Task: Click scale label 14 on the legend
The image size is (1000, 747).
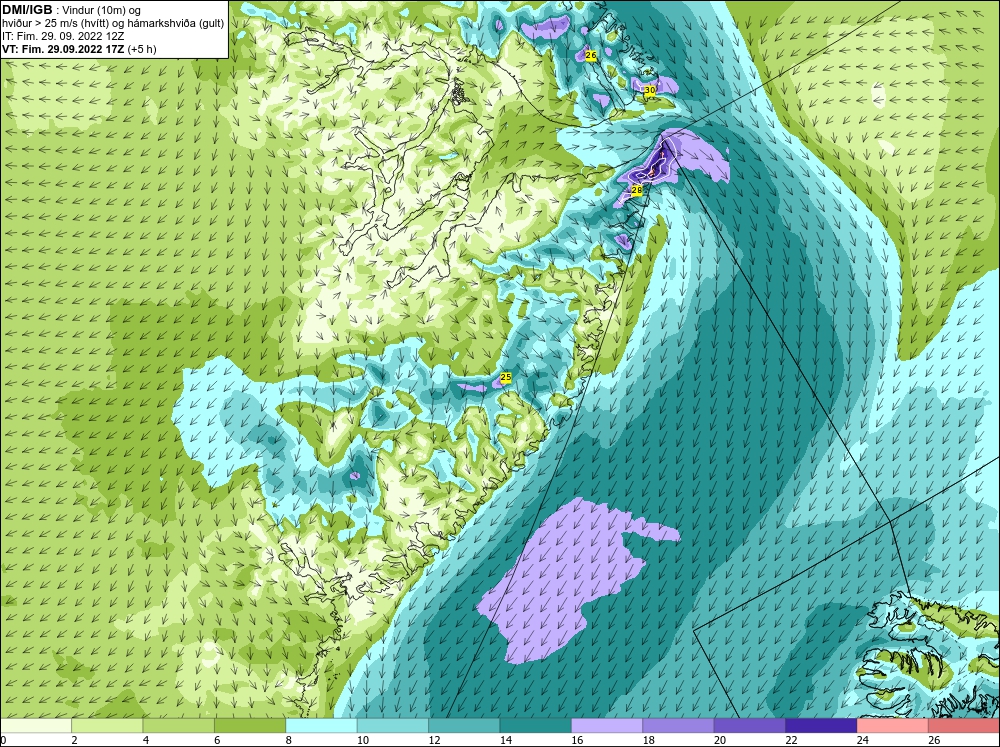Action: pyautogui.click(x=506, y=741)
